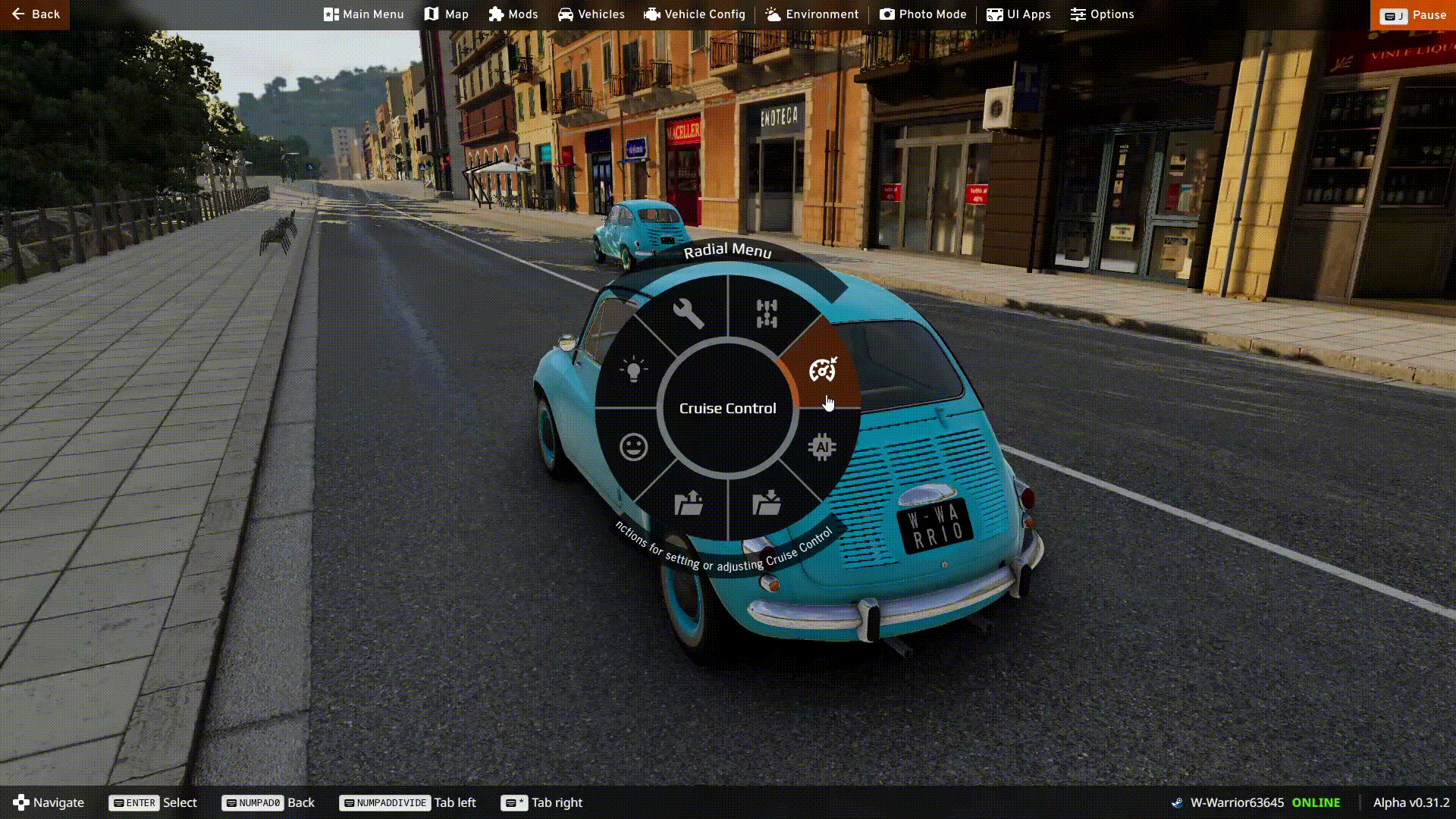Select the Cruise Control speedometer icon
1456x819 pixels.
click(822, 369)
